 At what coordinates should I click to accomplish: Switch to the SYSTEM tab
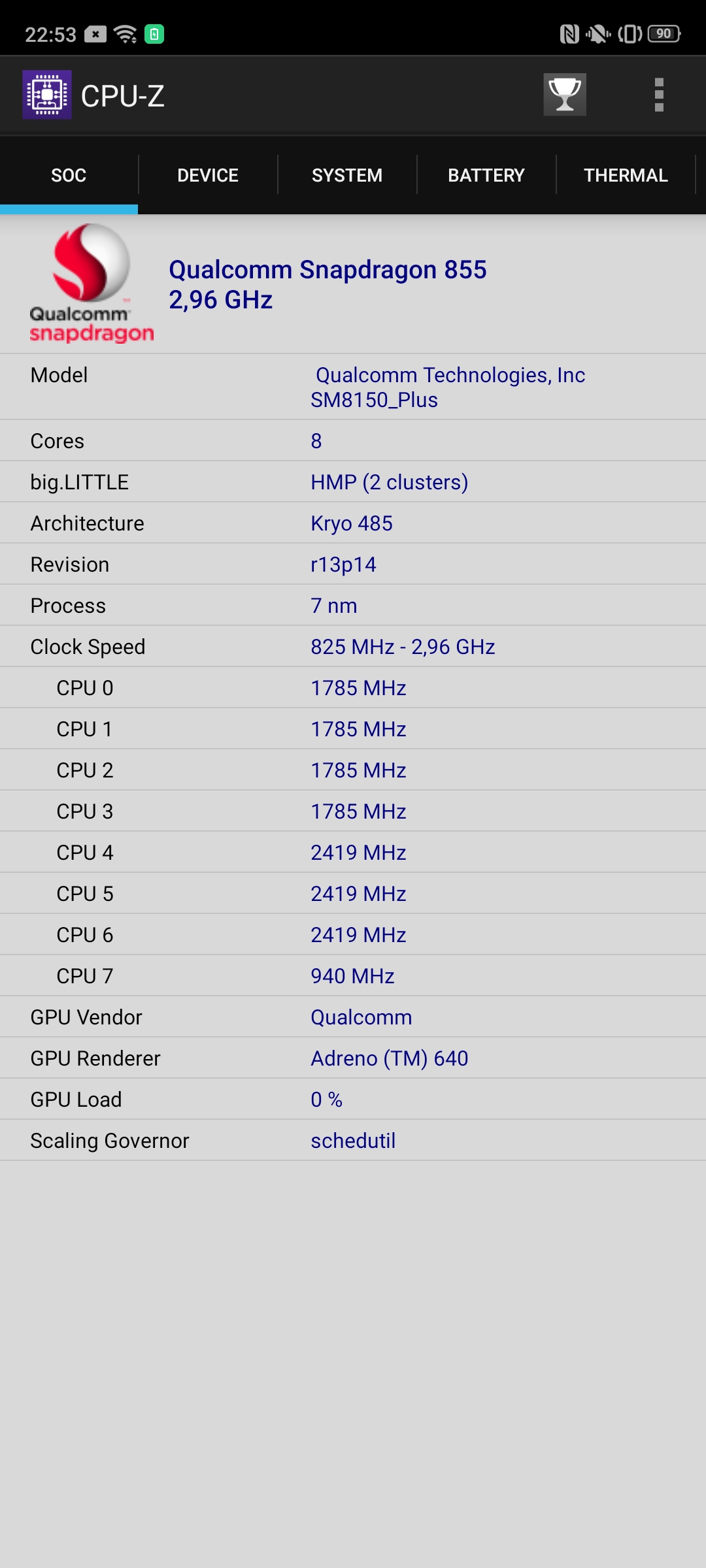click(347, 175)
